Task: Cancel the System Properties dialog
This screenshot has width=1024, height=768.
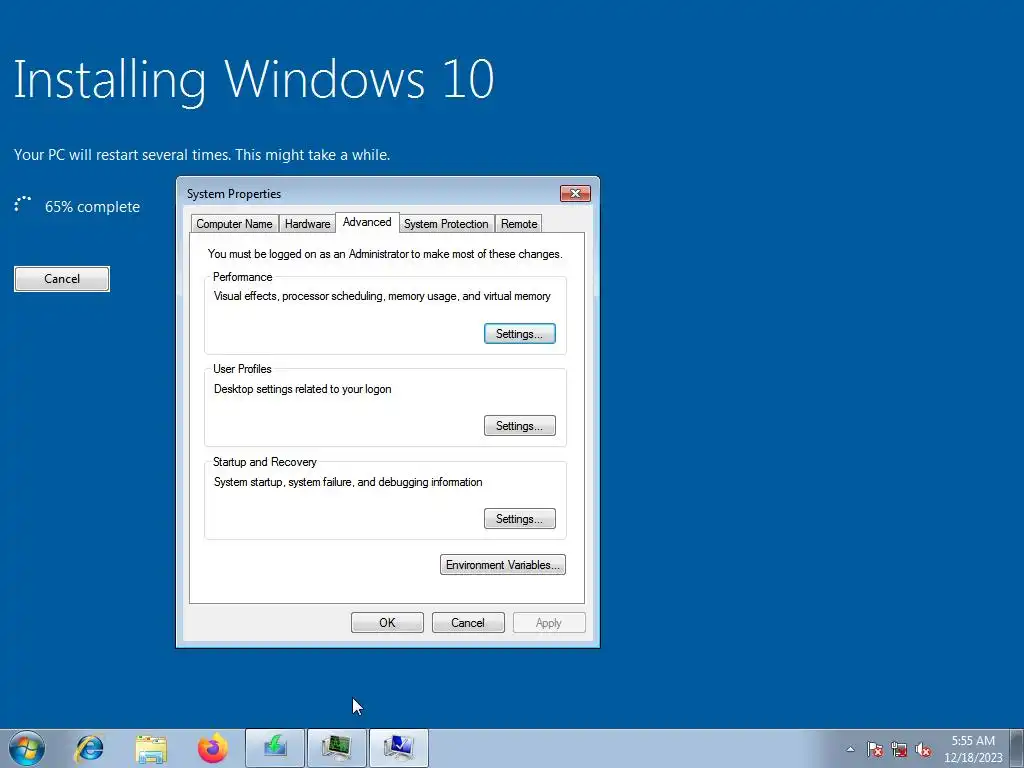Action: 468,622
